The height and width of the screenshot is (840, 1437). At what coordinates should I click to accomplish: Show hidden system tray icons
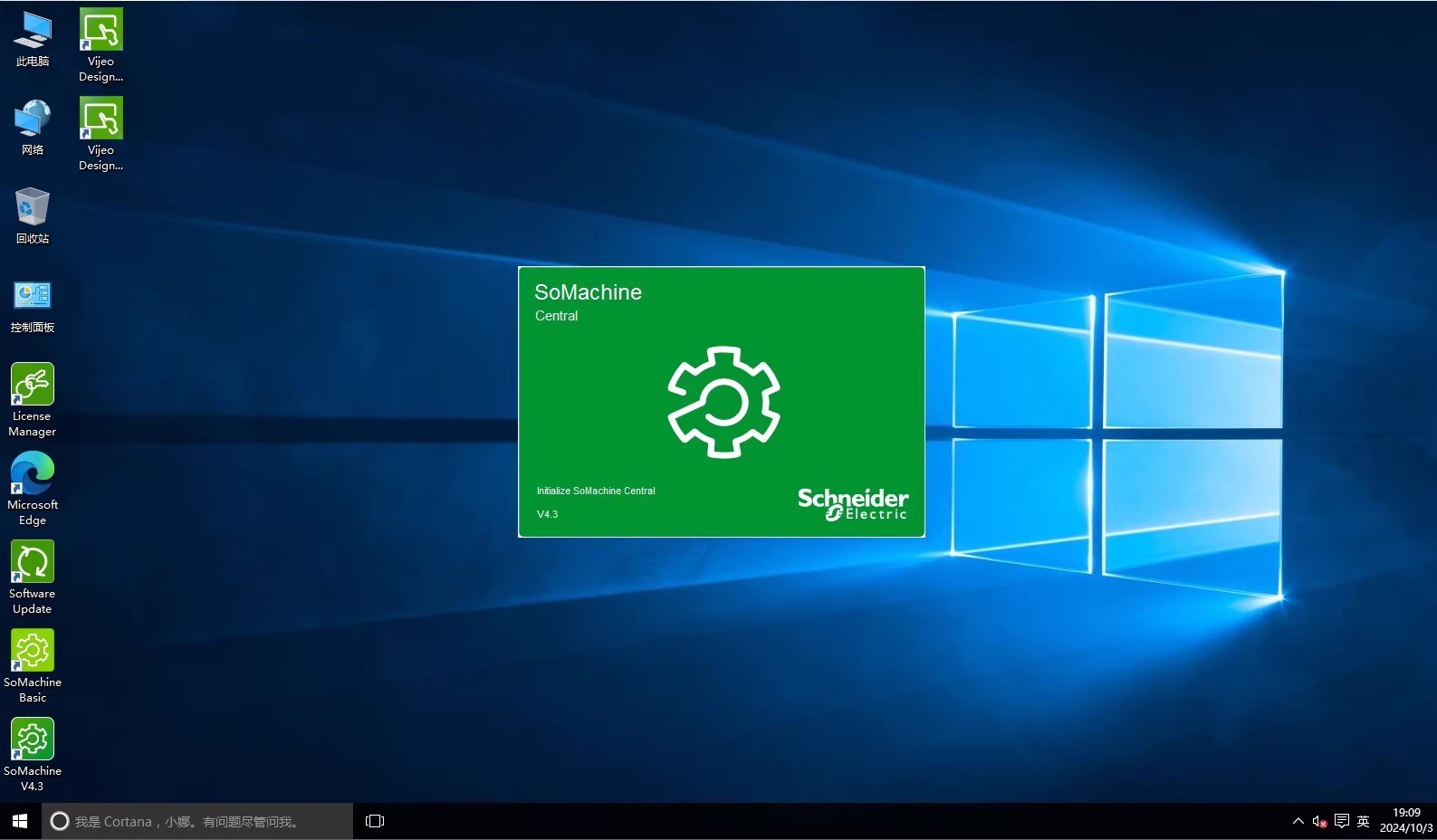(x=1298, y=821)
